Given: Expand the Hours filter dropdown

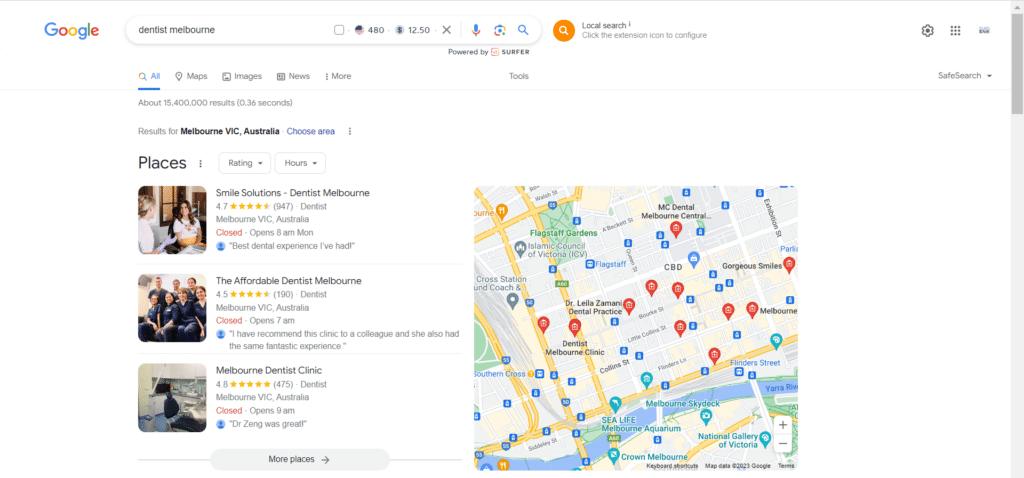Looking at the screenshot, I should click(x=300, y=163).
